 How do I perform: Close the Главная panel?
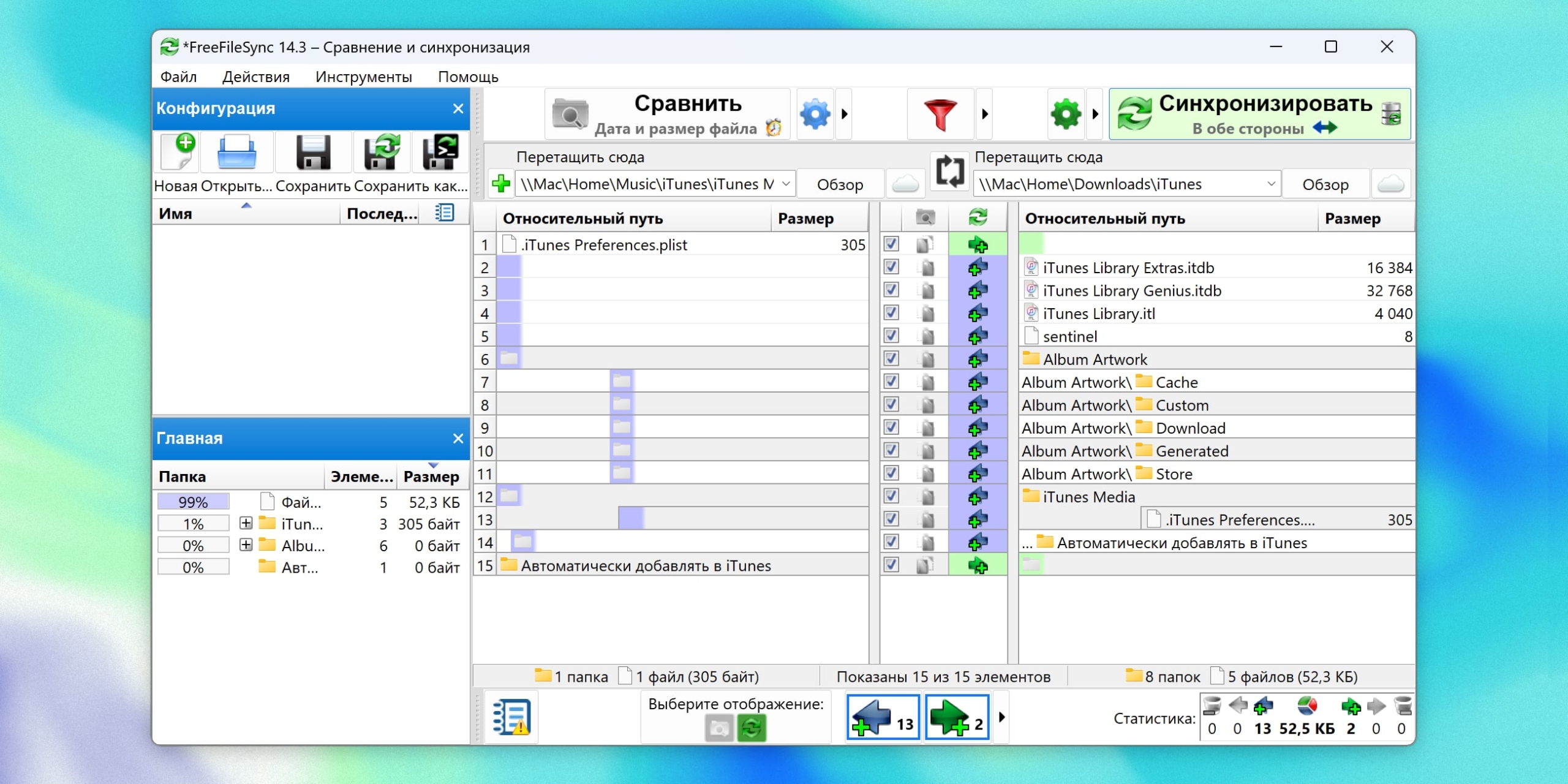(x=458, y=439)
